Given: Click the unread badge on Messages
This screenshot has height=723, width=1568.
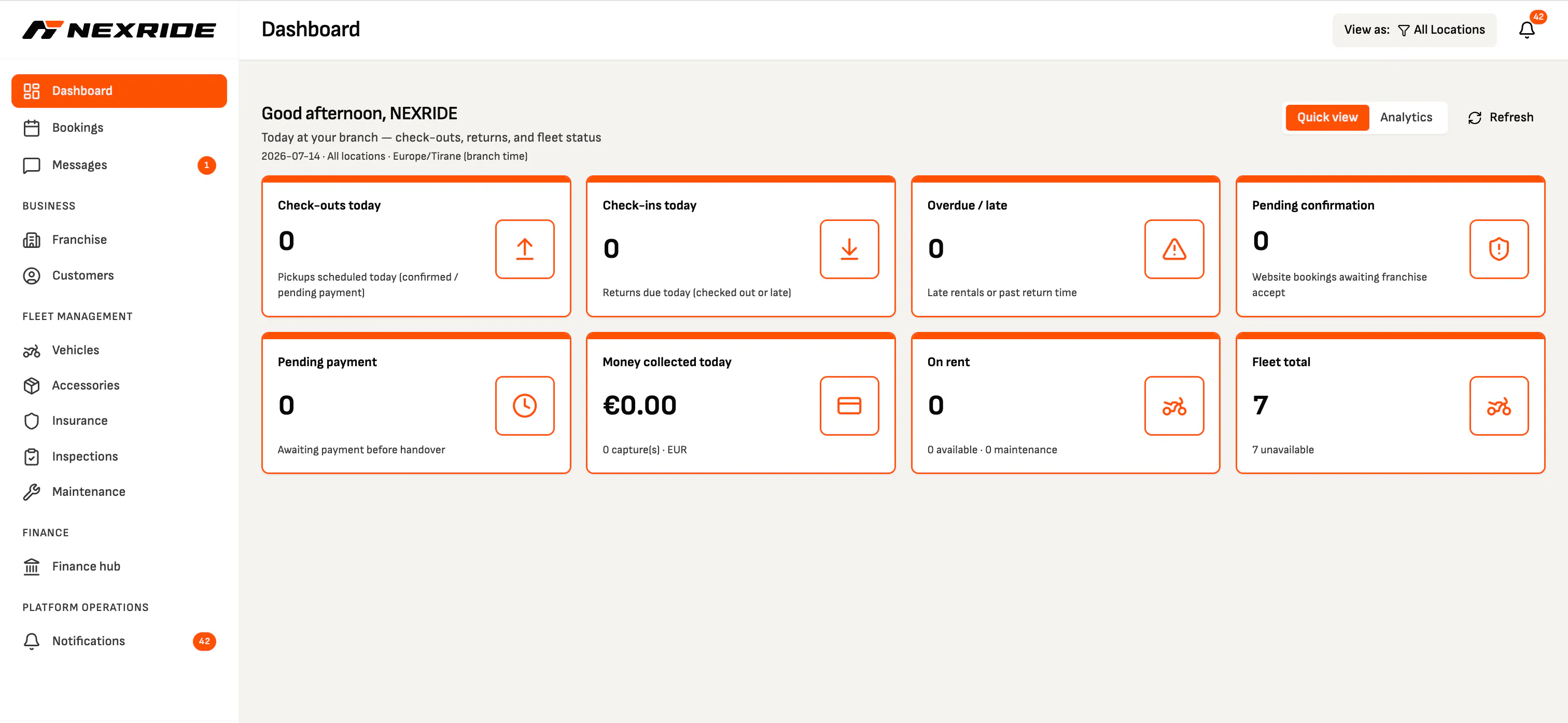Looking at the screenshot, I should pyautogui.click(x=206, y=165).
